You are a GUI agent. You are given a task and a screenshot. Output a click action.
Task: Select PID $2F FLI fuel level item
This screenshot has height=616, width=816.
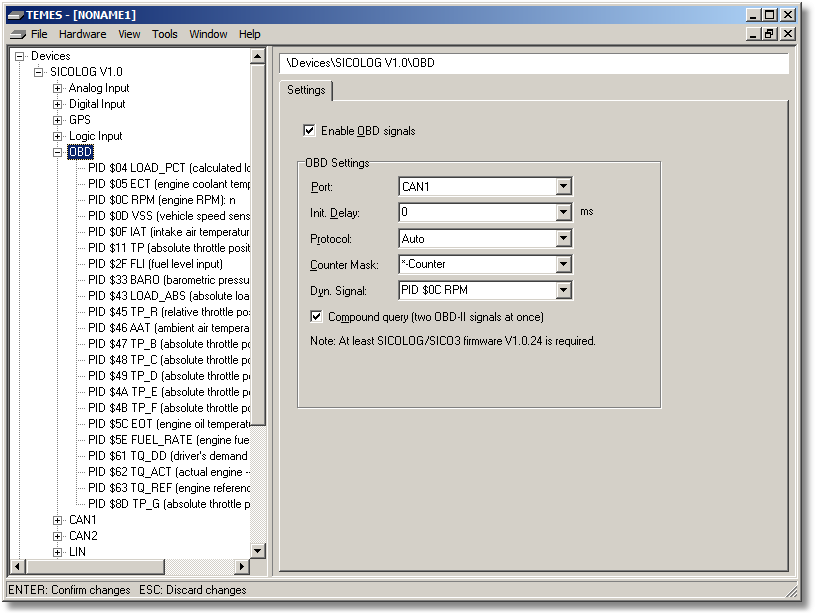point(155,264)
